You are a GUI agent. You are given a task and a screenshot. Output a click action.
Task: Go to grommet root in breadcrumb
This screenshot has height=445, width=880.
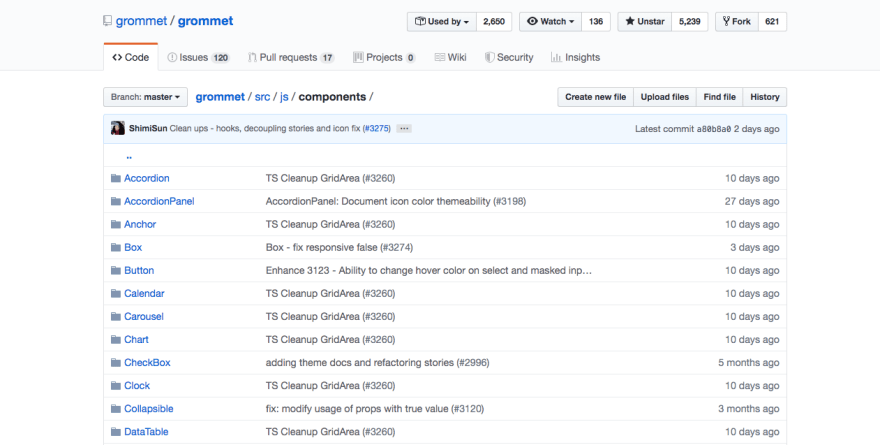[x=220, y=97]
